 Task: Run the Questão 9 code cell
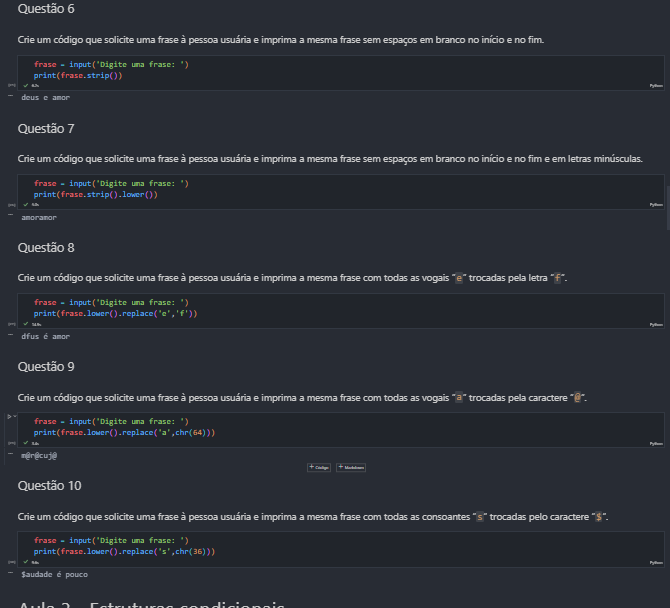[9, 416]
